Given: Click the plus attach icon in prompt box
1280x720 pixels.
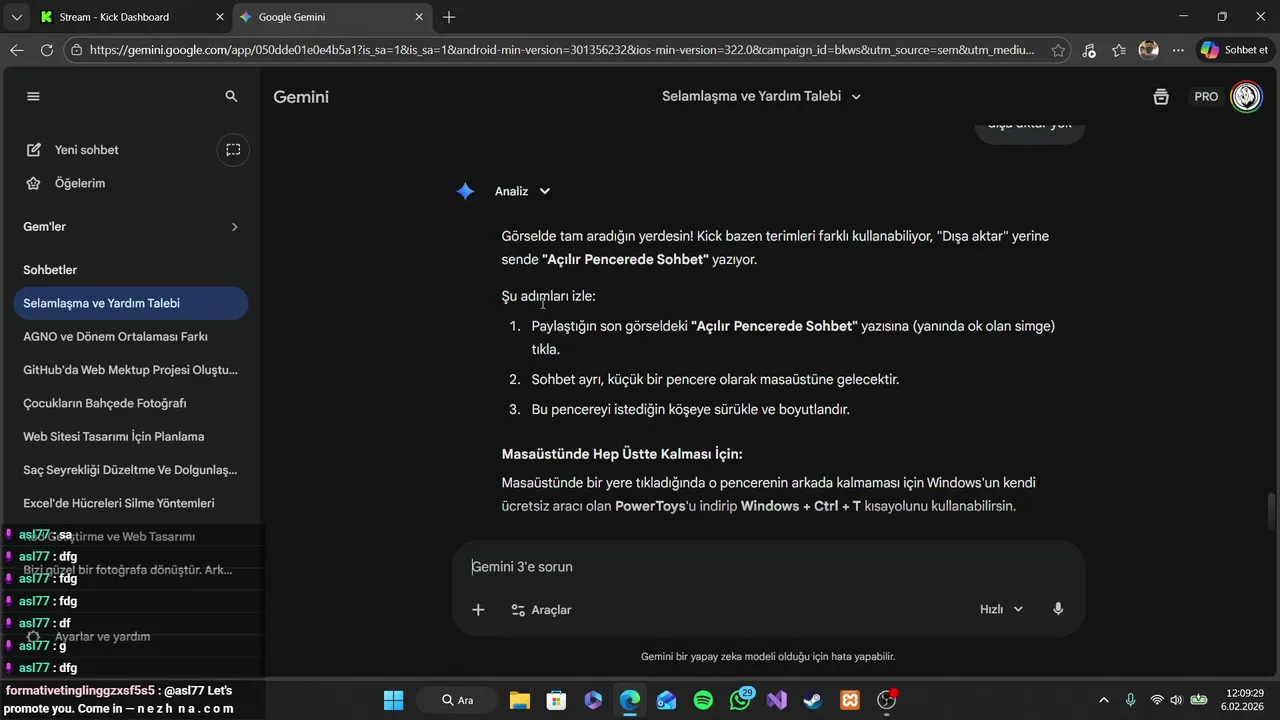Looking at the screenshot, I should (x=478, y=609).
